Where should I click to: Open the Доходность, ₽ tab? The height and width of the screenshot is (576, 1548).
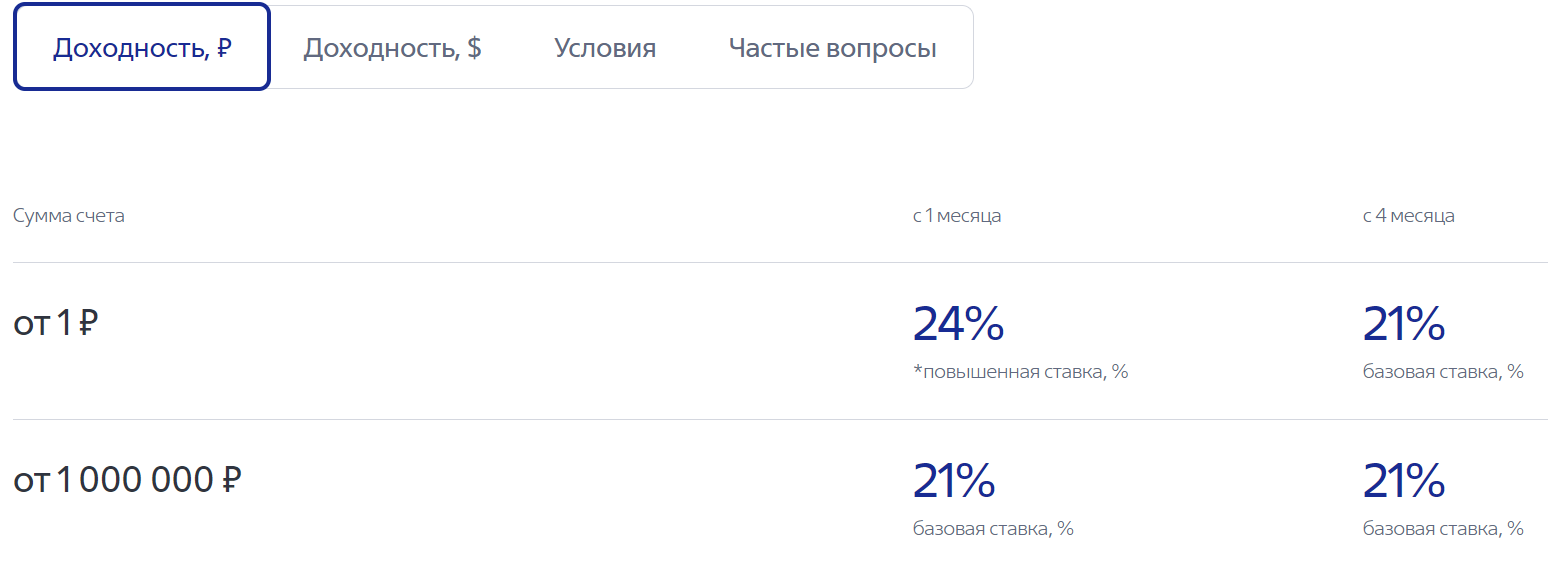coord(142,48)
